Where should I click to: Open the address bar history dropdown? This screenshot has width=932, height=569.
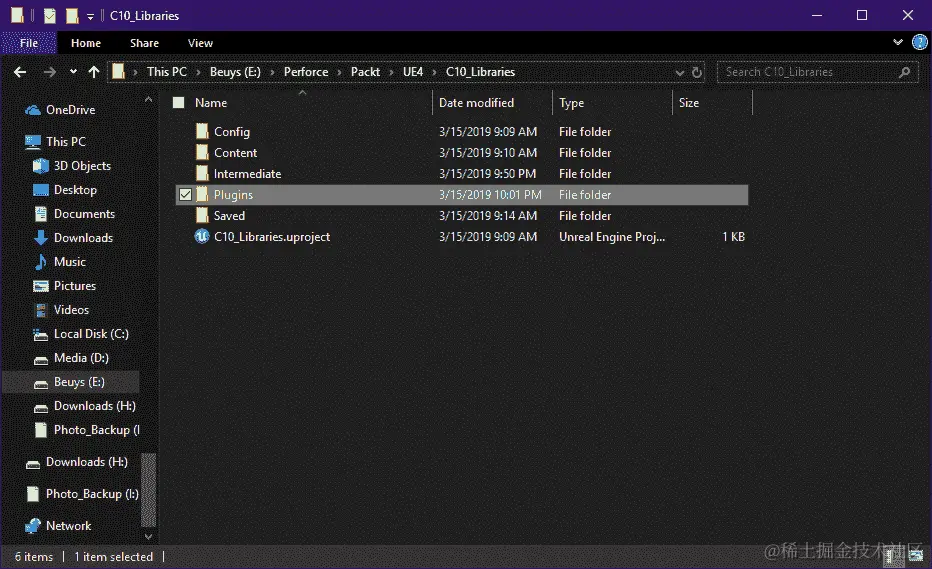(x=679, y=73)
